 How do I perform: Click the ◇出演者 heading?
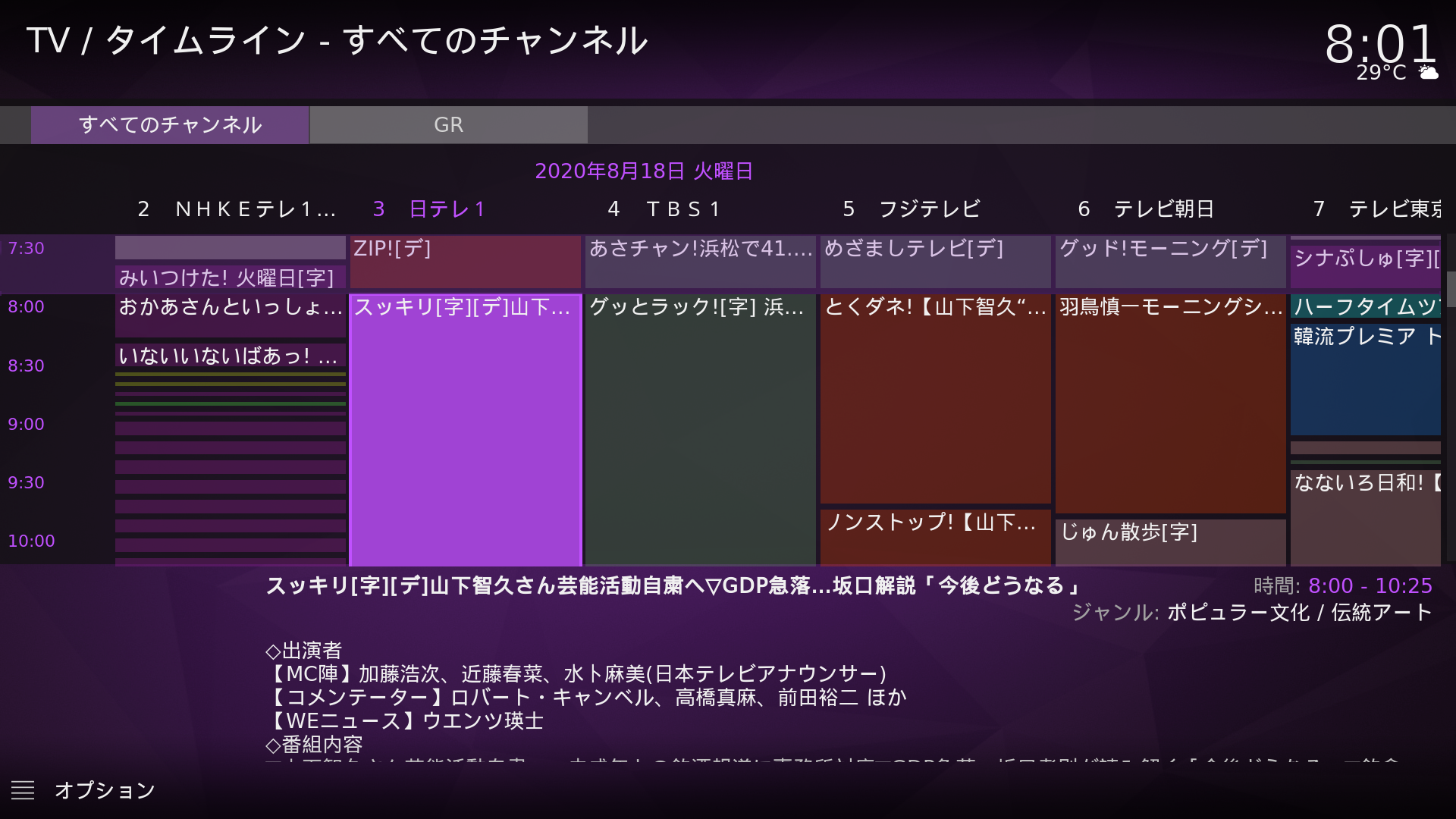(304, 650)
